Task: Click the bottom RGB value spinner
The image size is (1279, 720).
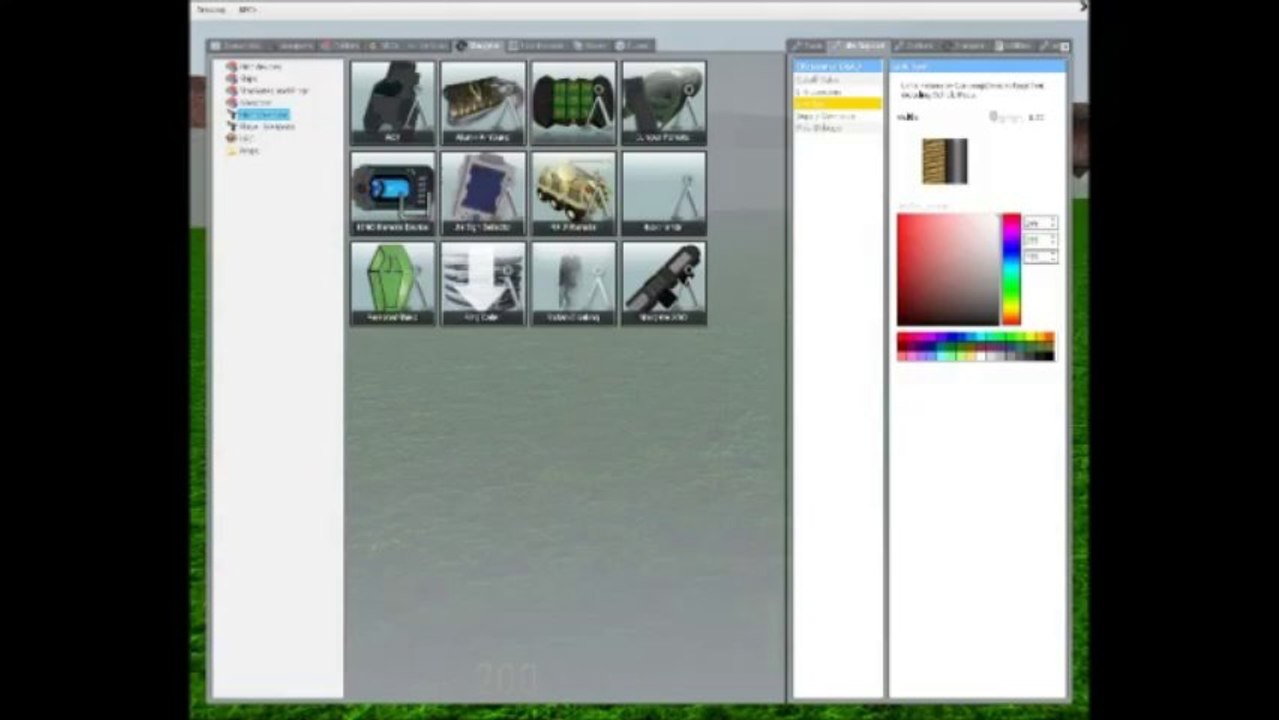Action: tap(1040, 257)
